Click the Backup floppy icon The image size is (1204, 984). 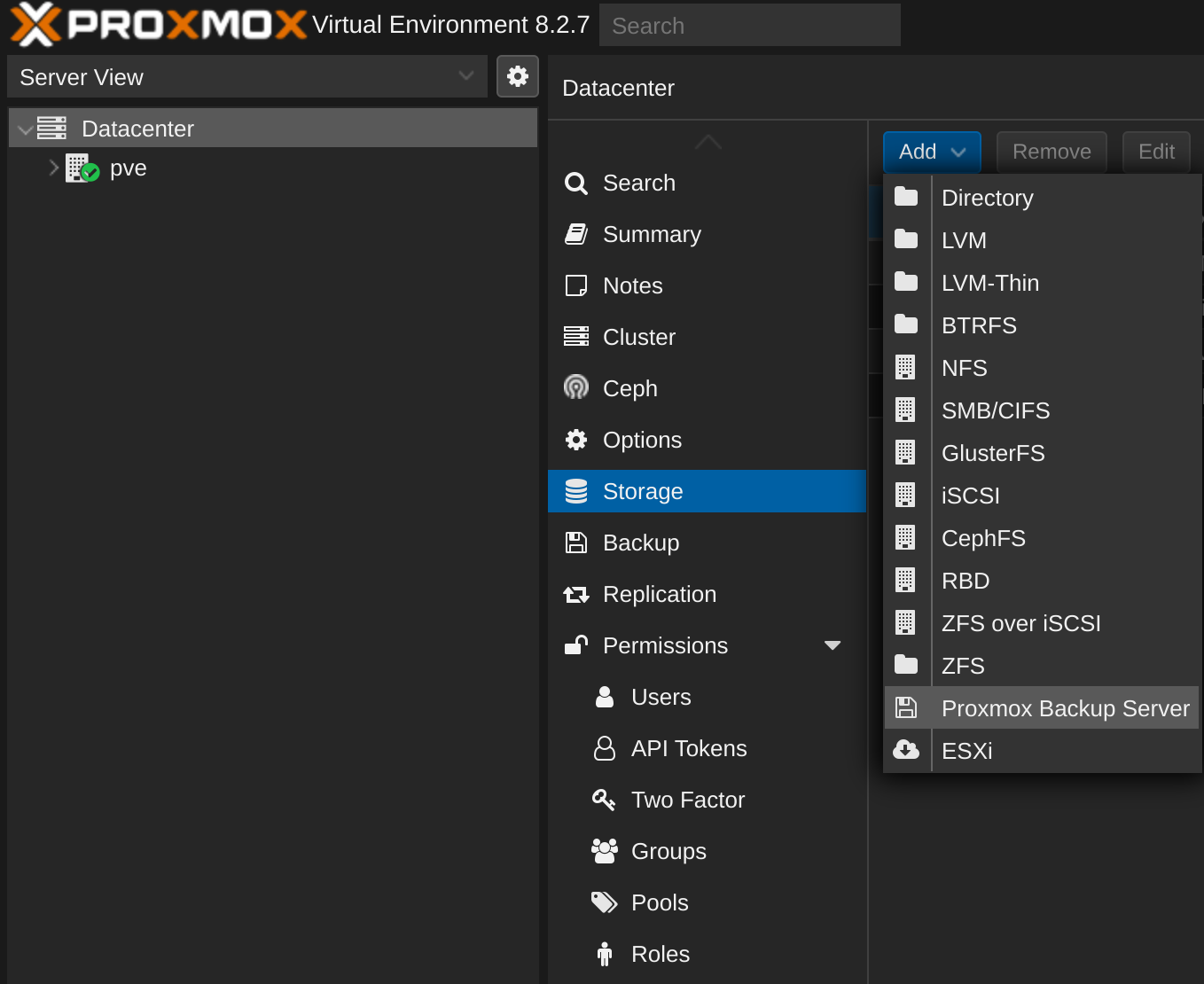point(576,543)
